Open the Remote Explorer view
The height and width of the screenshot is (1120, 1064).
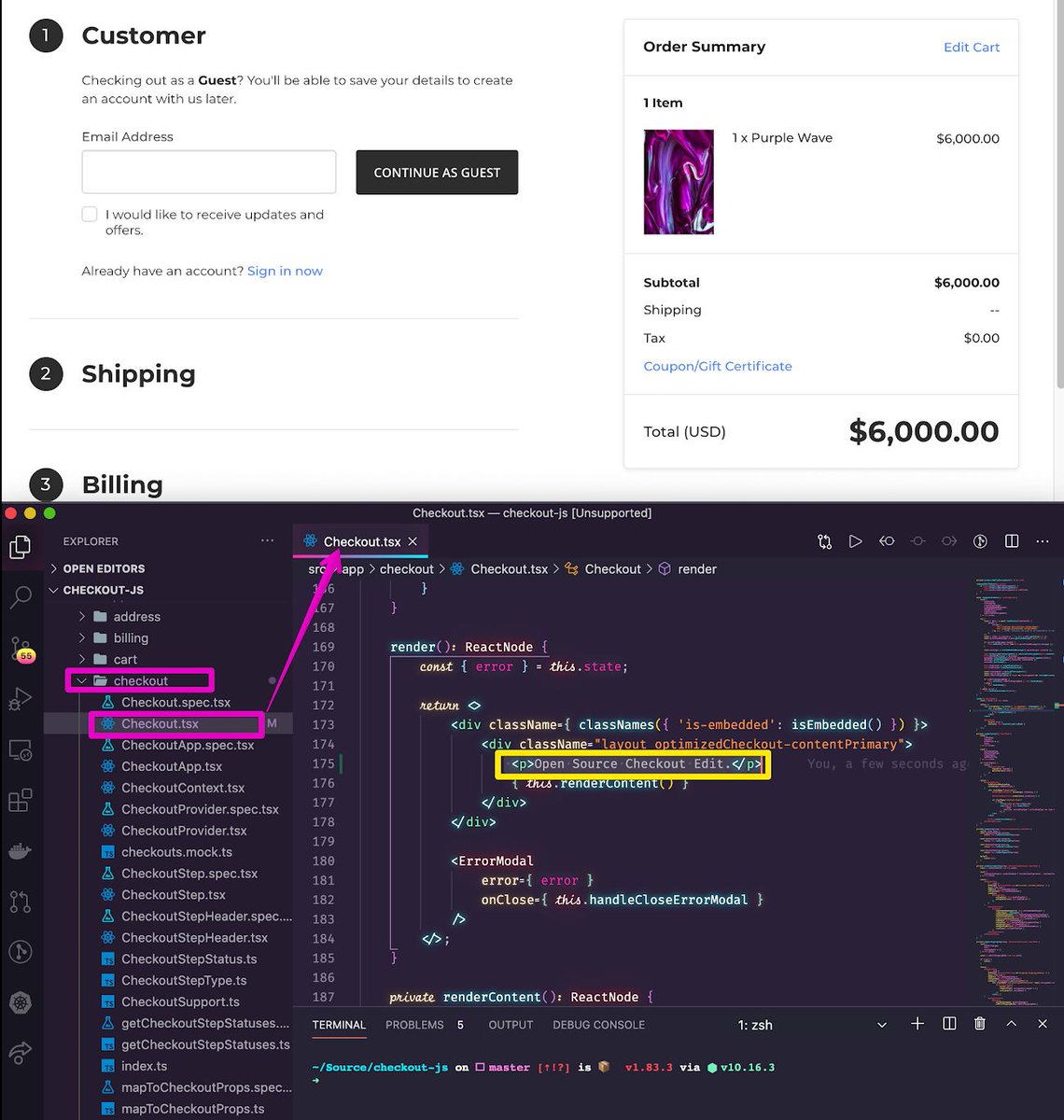pos(21,749)
